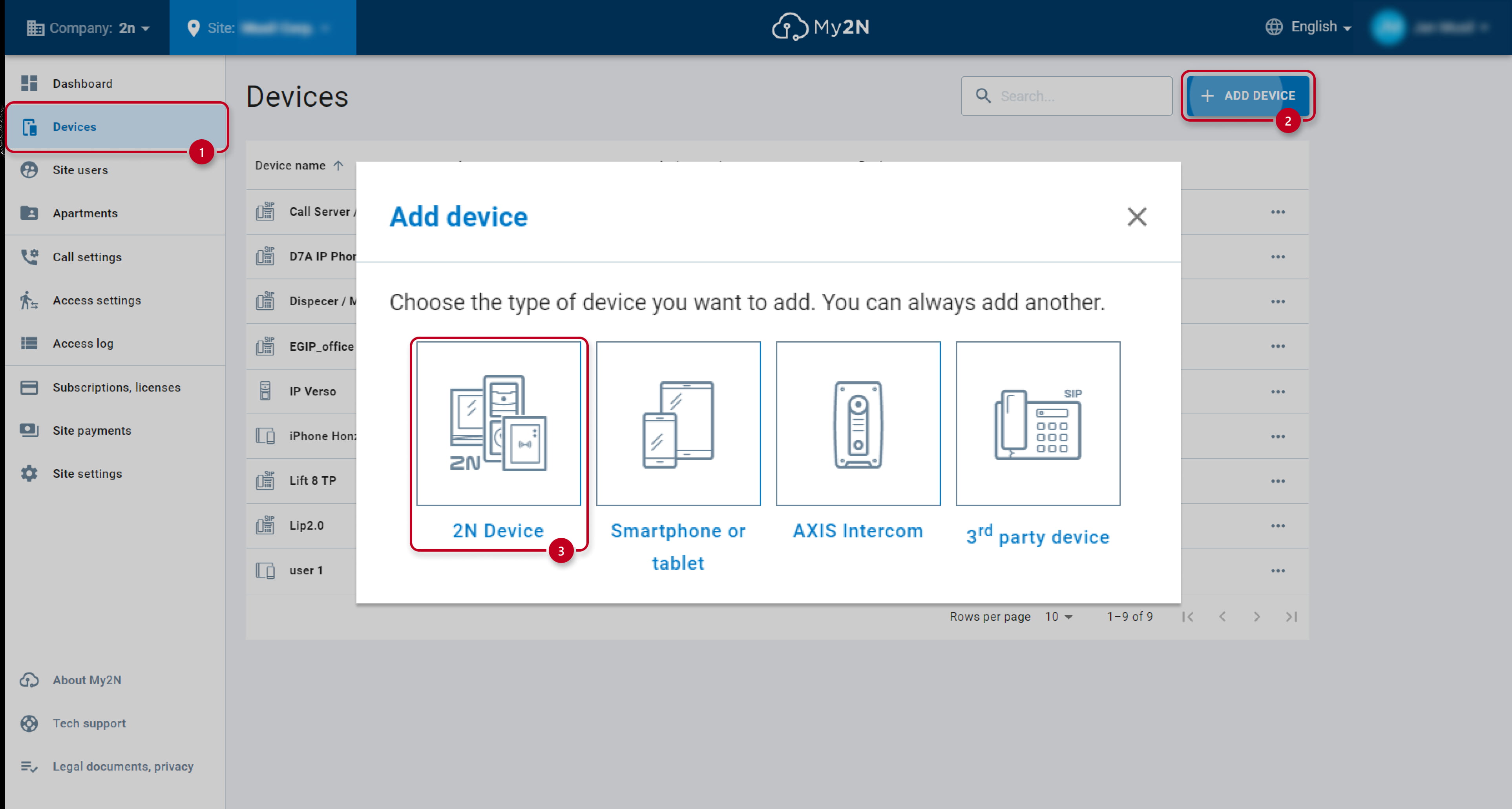This screenshot has height=809, width=1512.
Task: Open options menu for Lip2.0 row
Action: point(1278,526)
